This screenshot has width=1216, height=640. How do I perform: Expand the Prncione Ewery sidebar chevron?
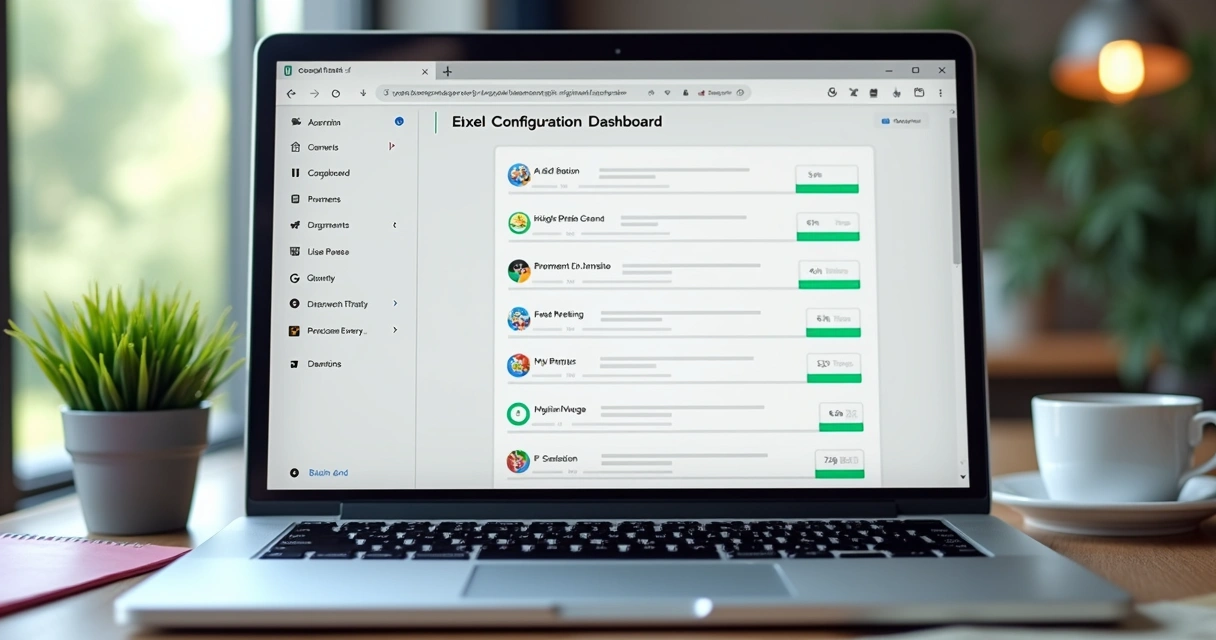click(395, 330)
